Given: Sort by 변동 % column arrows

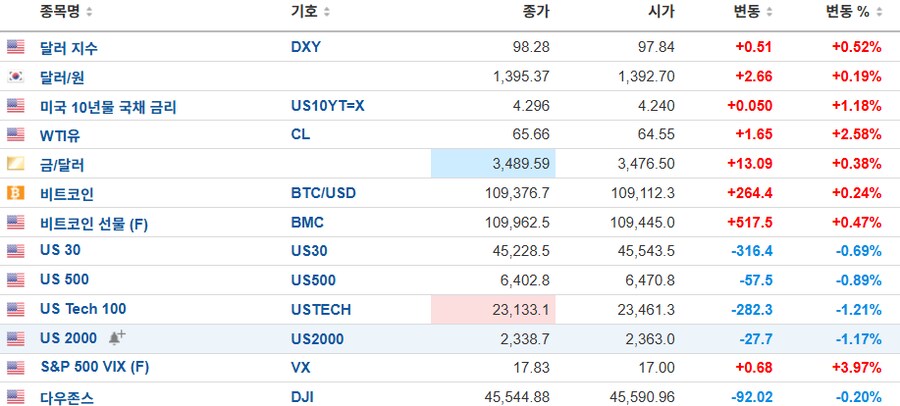Looking at the screenshot, I should coord(879,12).
